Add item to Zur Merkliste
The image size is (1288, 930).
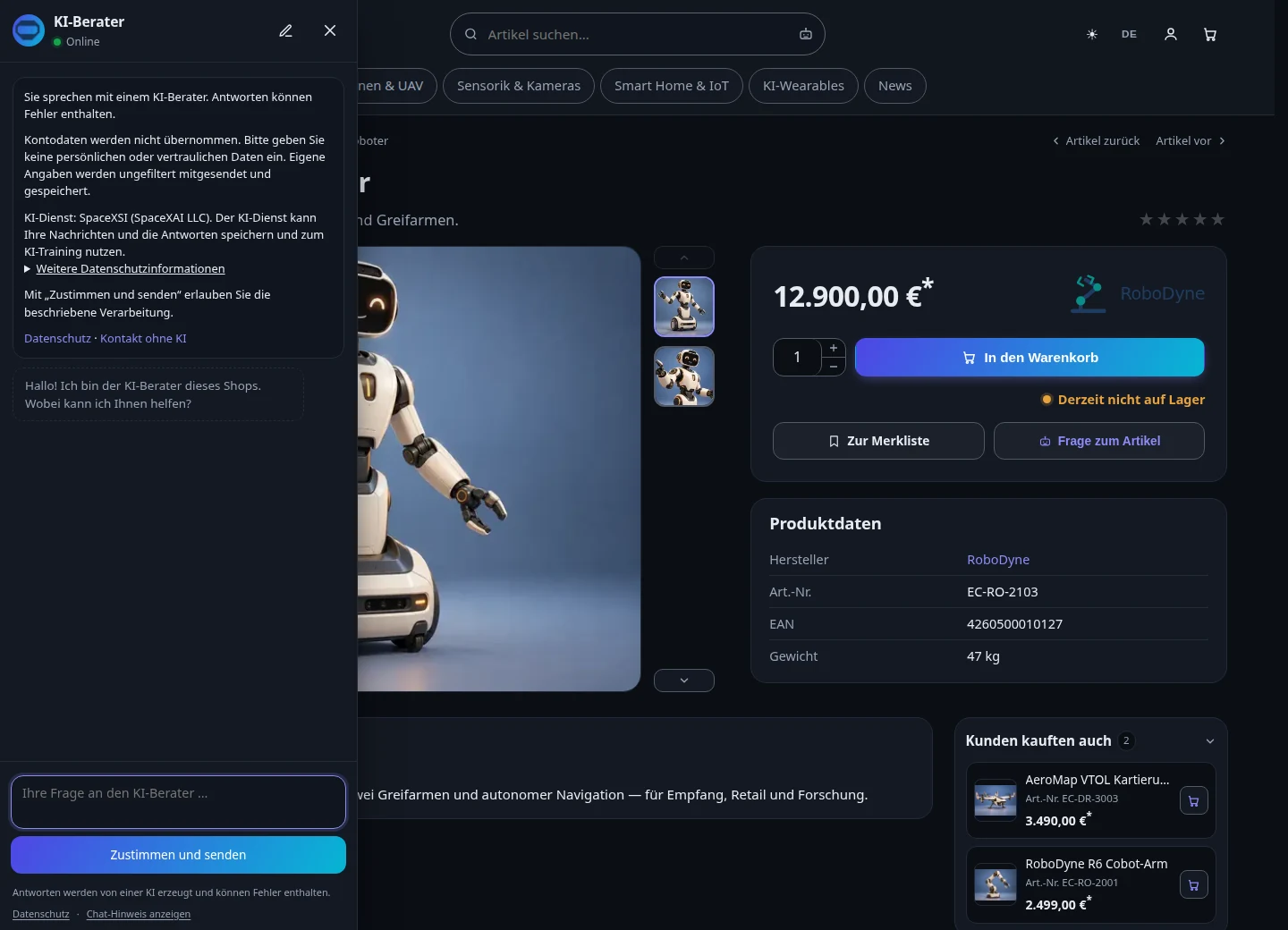tap(878, 441)
